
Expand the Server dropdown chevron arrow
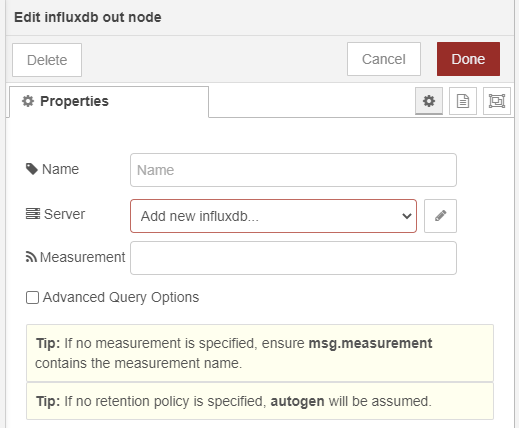tap(407, 216)
